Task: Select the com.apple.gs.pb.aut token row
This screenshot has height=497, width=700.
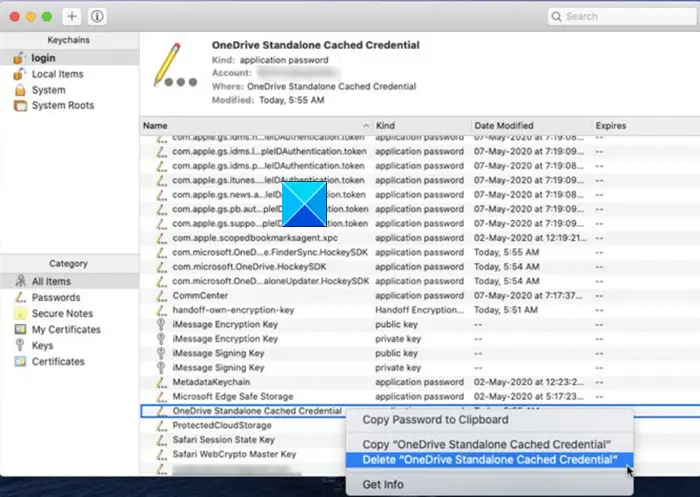Action: pyautogui.click(x=420, y=209)
